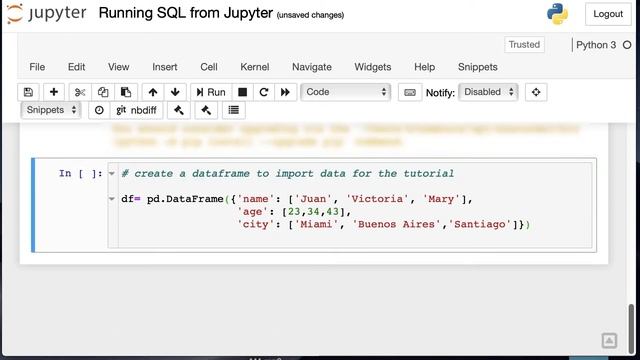Open the Edit menu
Viewport: 640px width, 360px height.
pyautogui.click(x=76, y=67)
